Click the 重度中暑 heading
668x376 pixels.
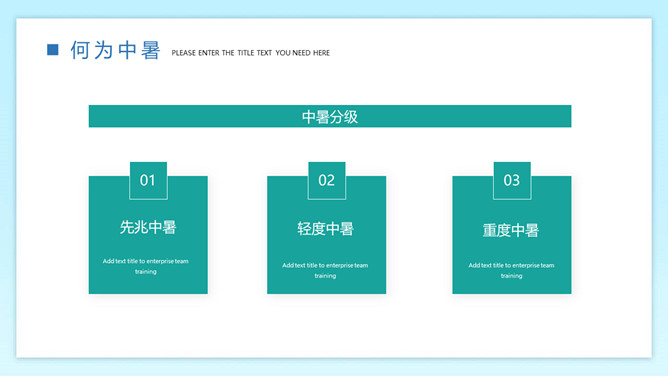[x=511, y=230]
